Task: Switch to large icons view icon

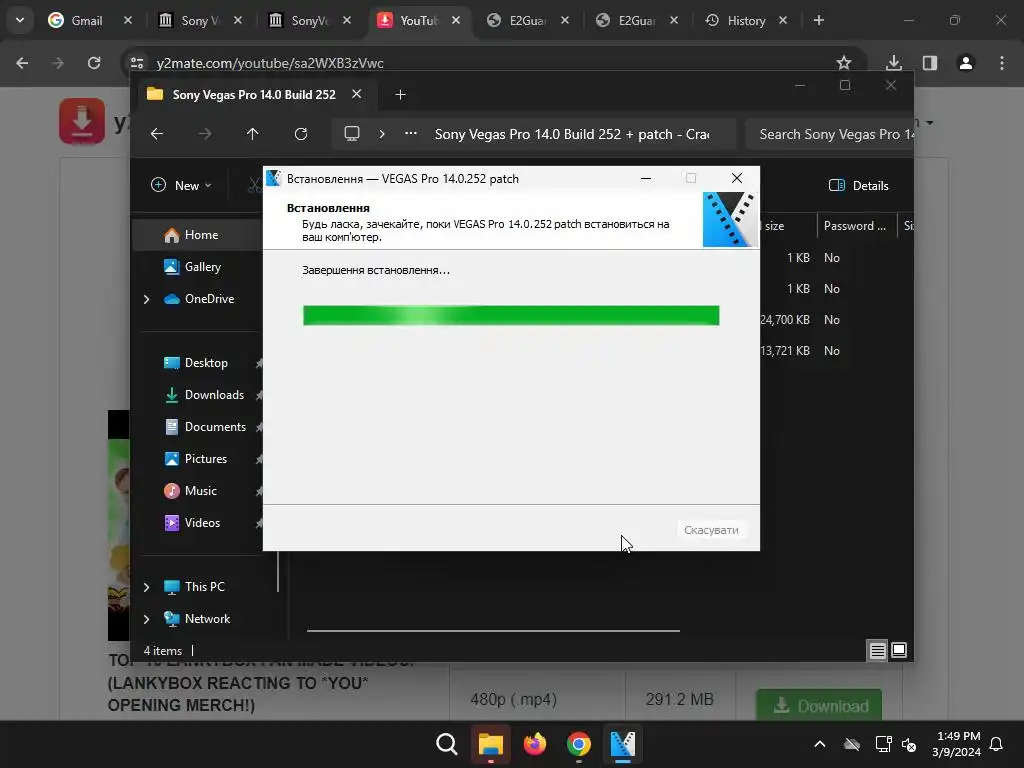Action: [899, 650]
